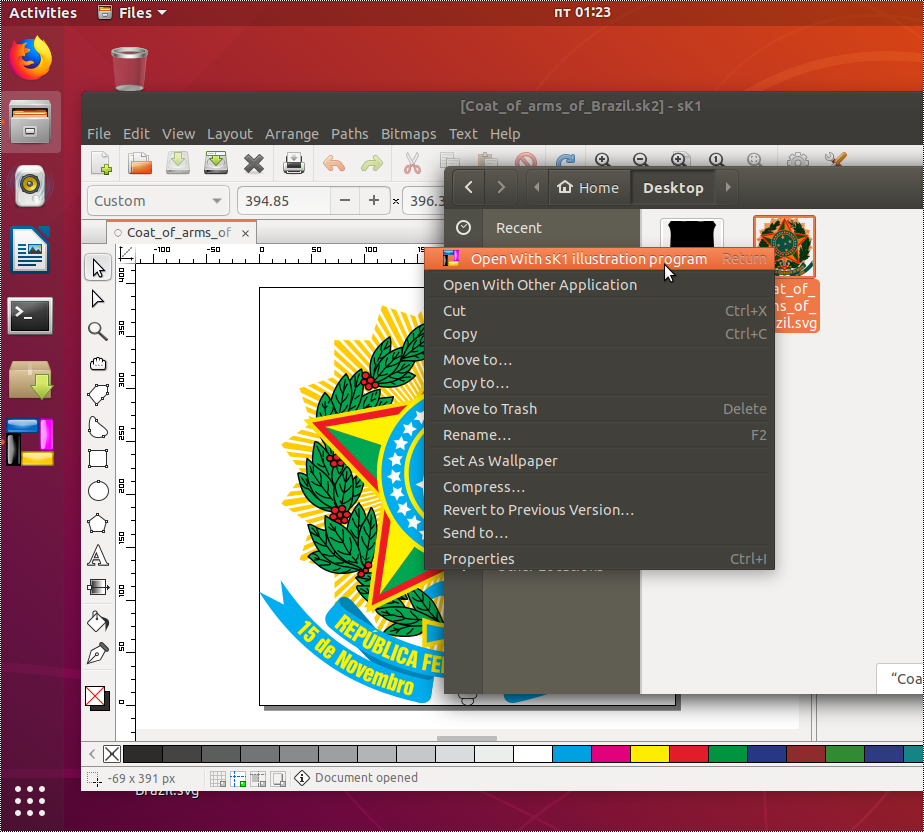Image resolution: width=924 pixels, height=832 pixels.
Task: Pick the yellow palette color swatch
Action: tap(649, 754)
